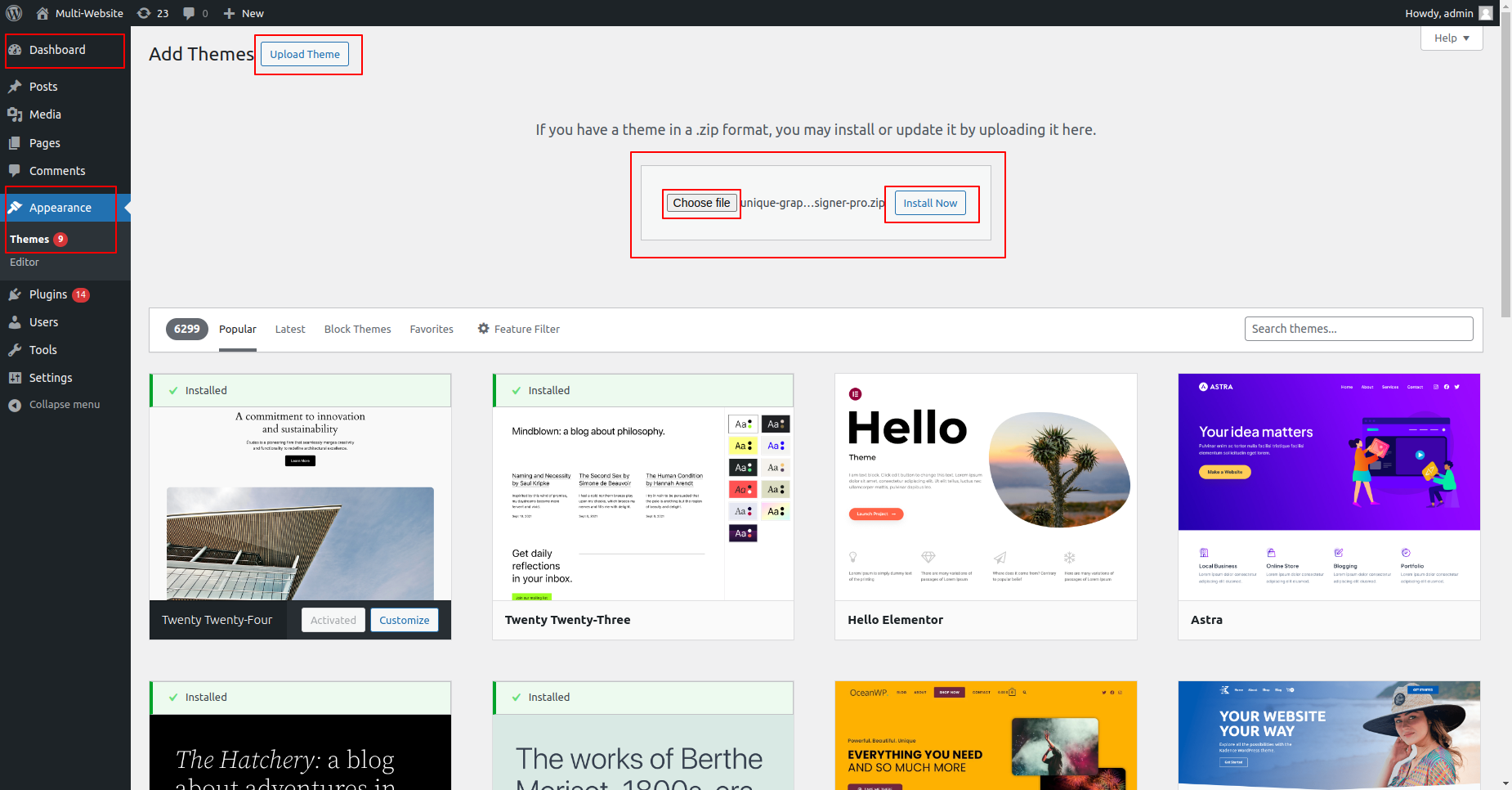Open the New content menu

pos(244,13)
